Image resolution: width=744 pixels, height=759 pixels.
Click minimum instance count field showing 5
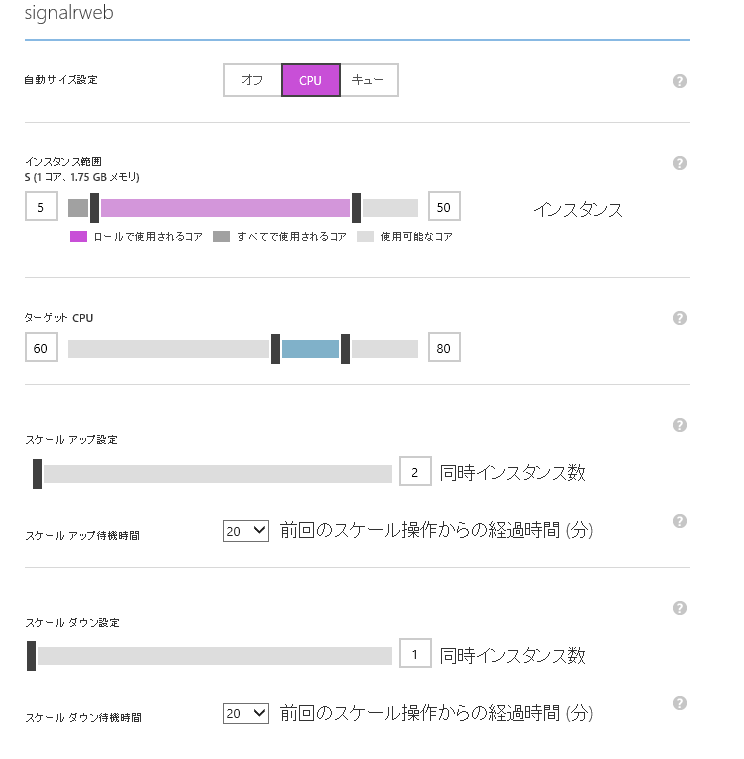[x=41, y=208]
